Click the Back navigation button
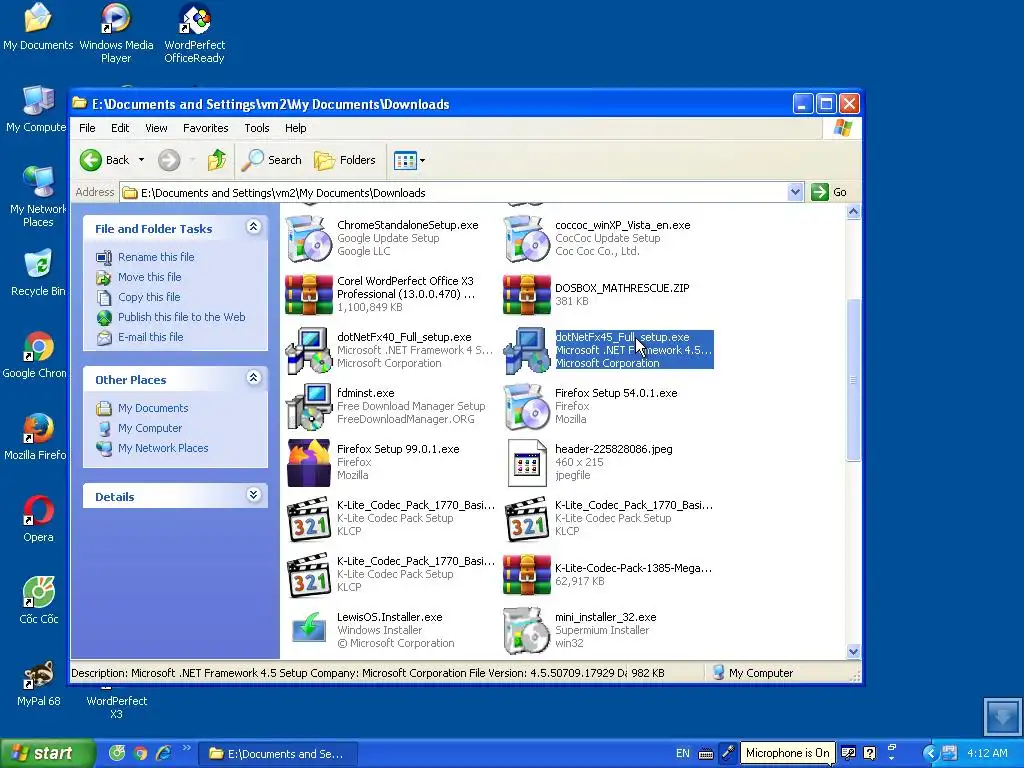Viewport: 1024px width, 768px height. click(x=105, y=160)
